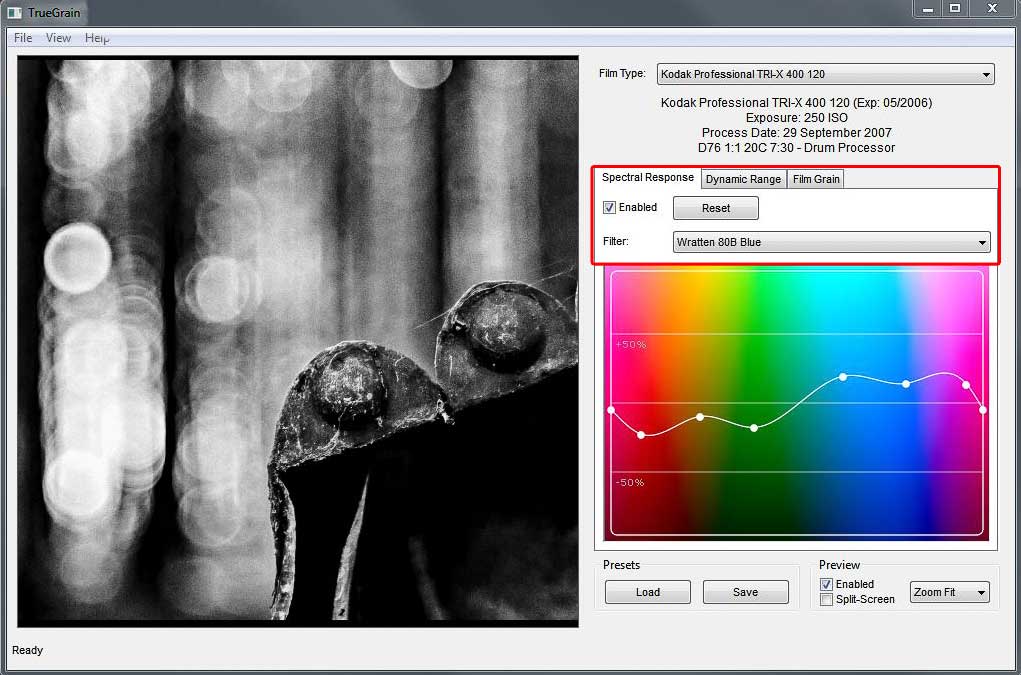Enable the Split-Screen checkbox
The height and width of the screenshot is (675, 1021).
tap(826, 600)
